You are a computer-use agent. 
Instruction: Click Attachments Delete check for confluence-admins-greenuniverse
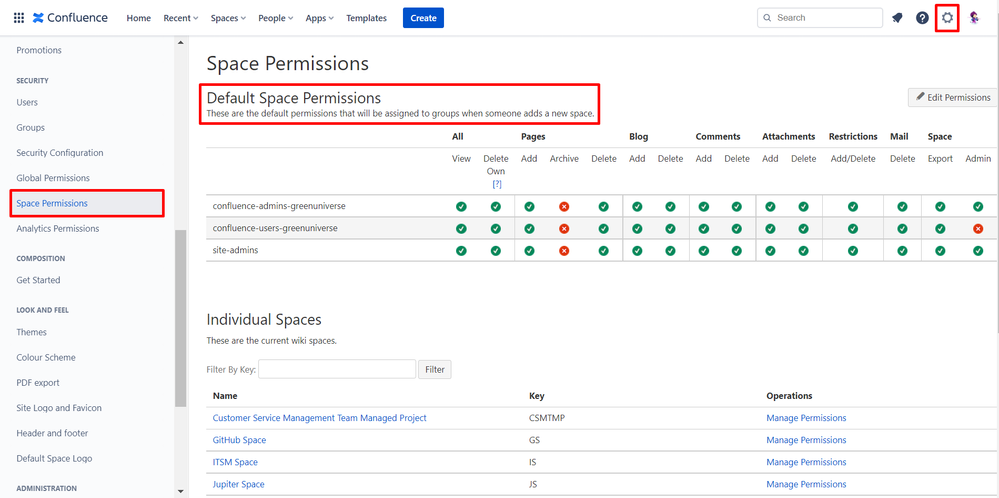tap(803, 206)
